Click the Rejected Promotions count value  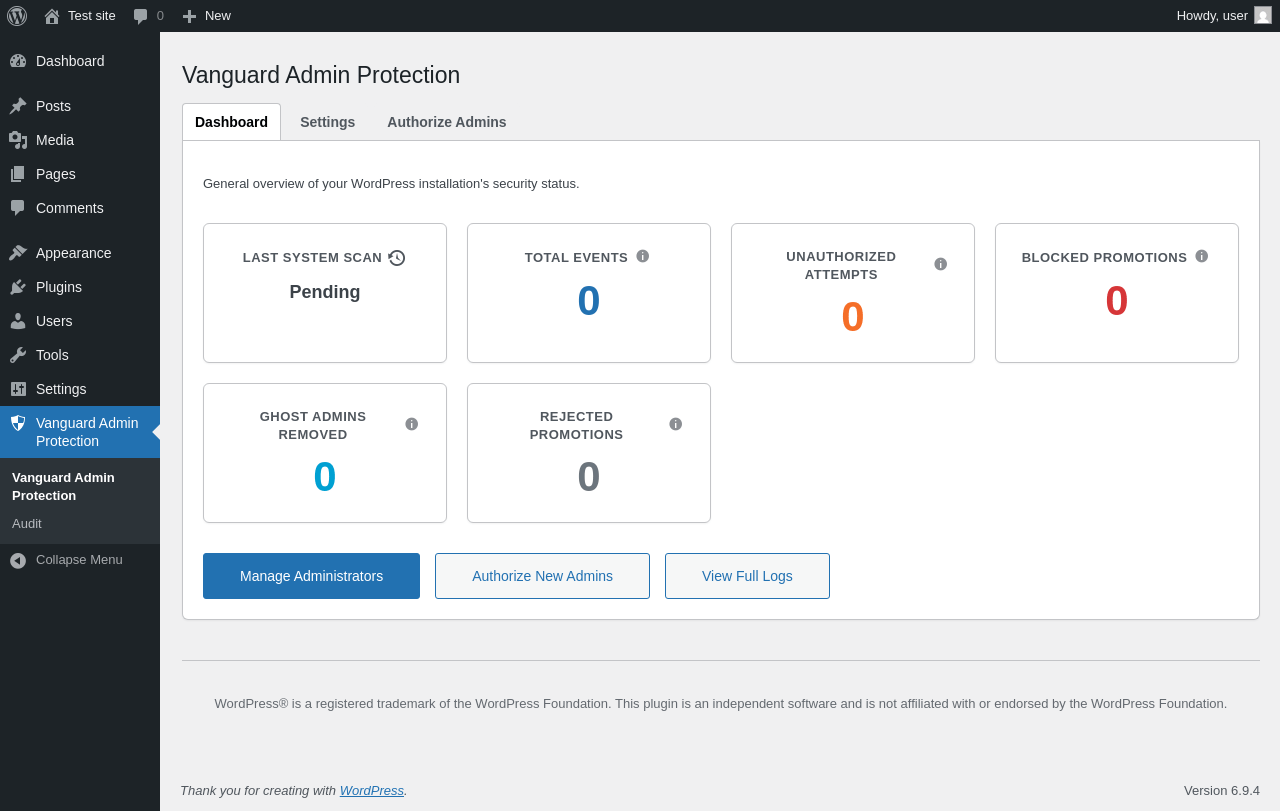pyautogui.click(x=589, y=477)
